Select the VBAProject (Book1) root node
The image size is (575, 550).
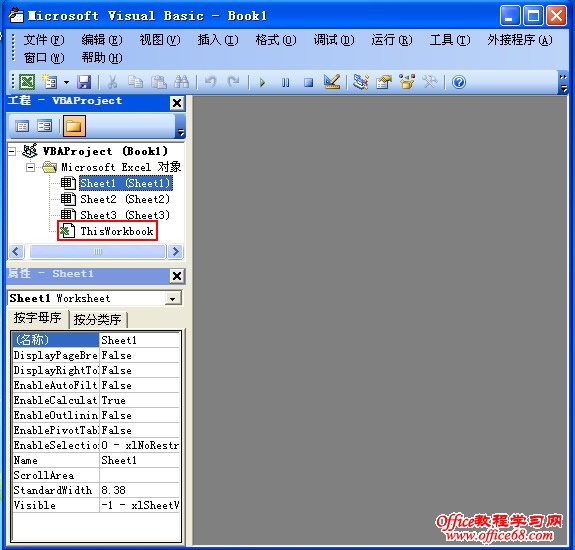click(x=105, y=151)
